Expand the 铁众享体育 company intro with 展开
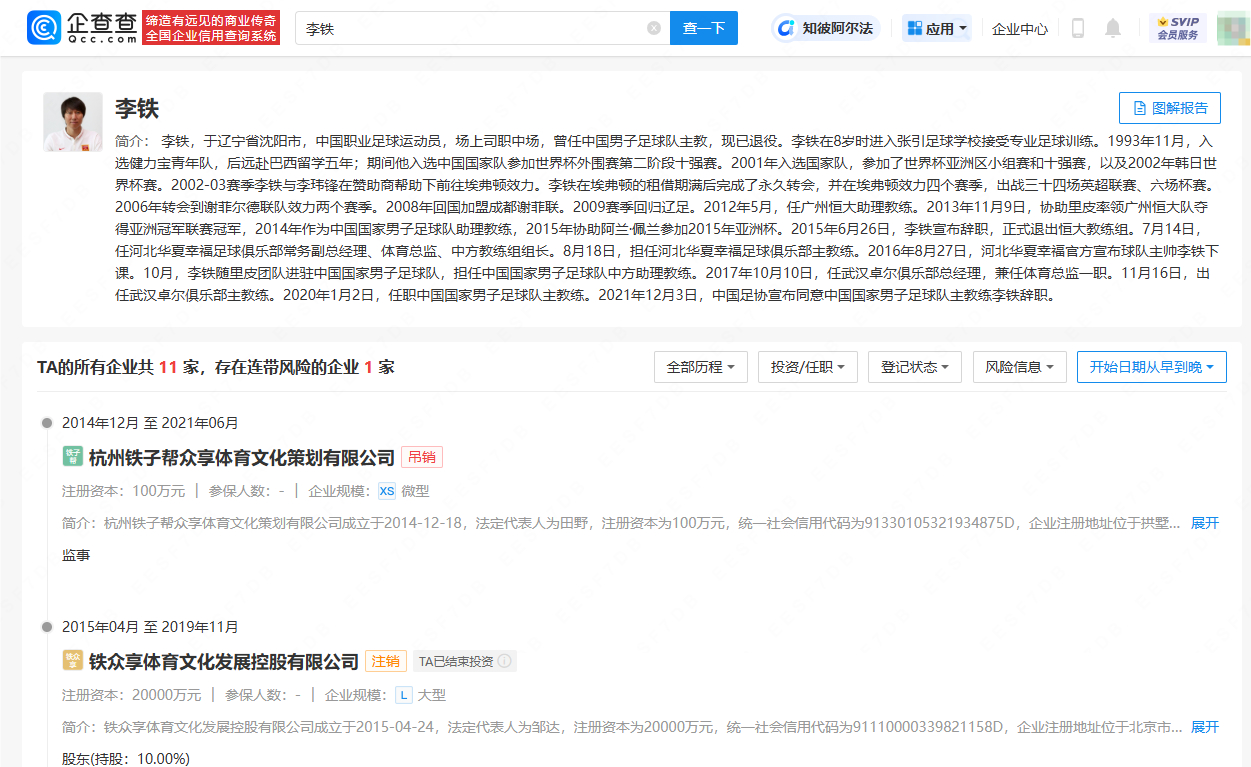 tap(1205, 727)
